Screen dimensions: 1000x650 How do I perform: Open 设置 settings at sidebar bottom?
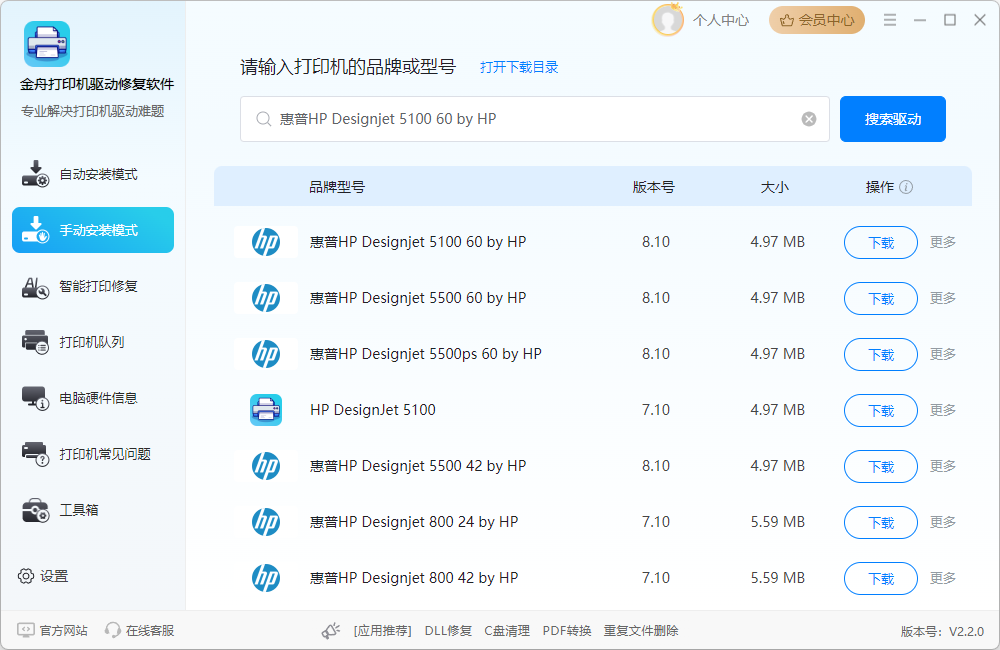tap(43, 576)
